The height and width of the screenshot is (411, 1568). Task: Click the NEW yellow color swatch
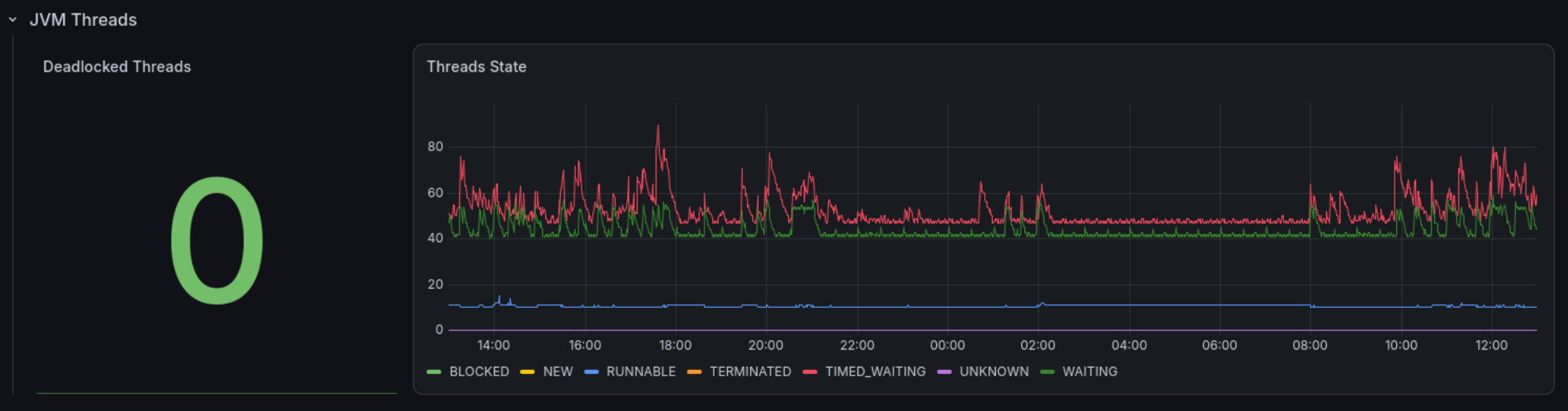(527, 372)
